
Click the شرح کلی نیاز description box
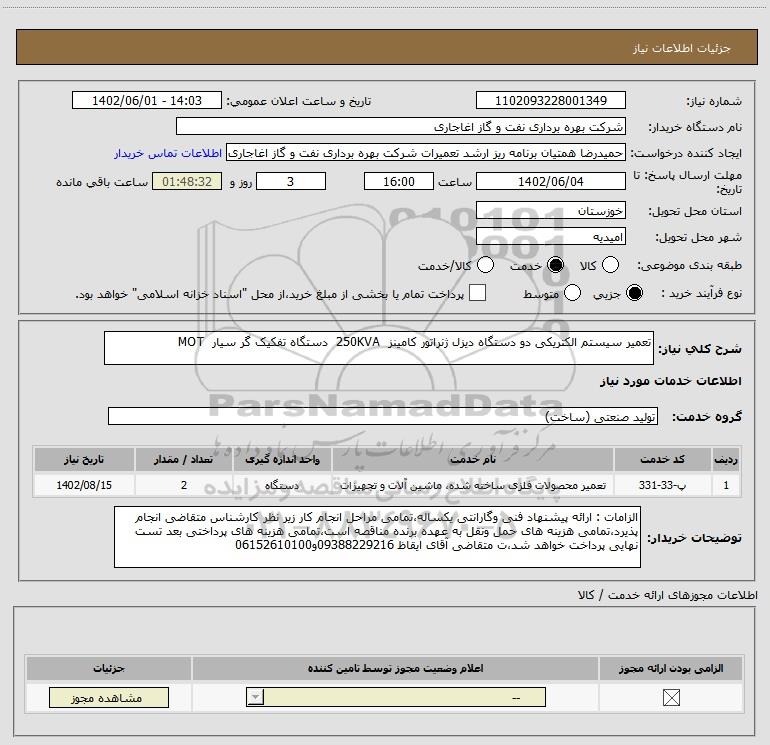click(379, 348)
